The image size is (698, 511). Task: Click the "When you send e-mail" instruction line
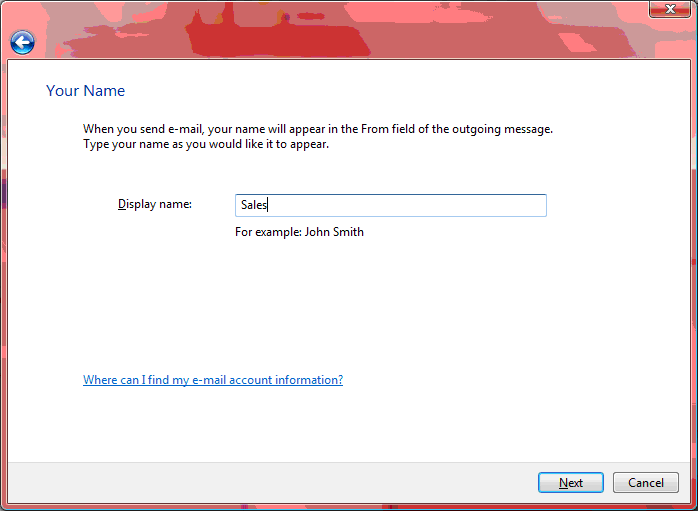point(317,129)
